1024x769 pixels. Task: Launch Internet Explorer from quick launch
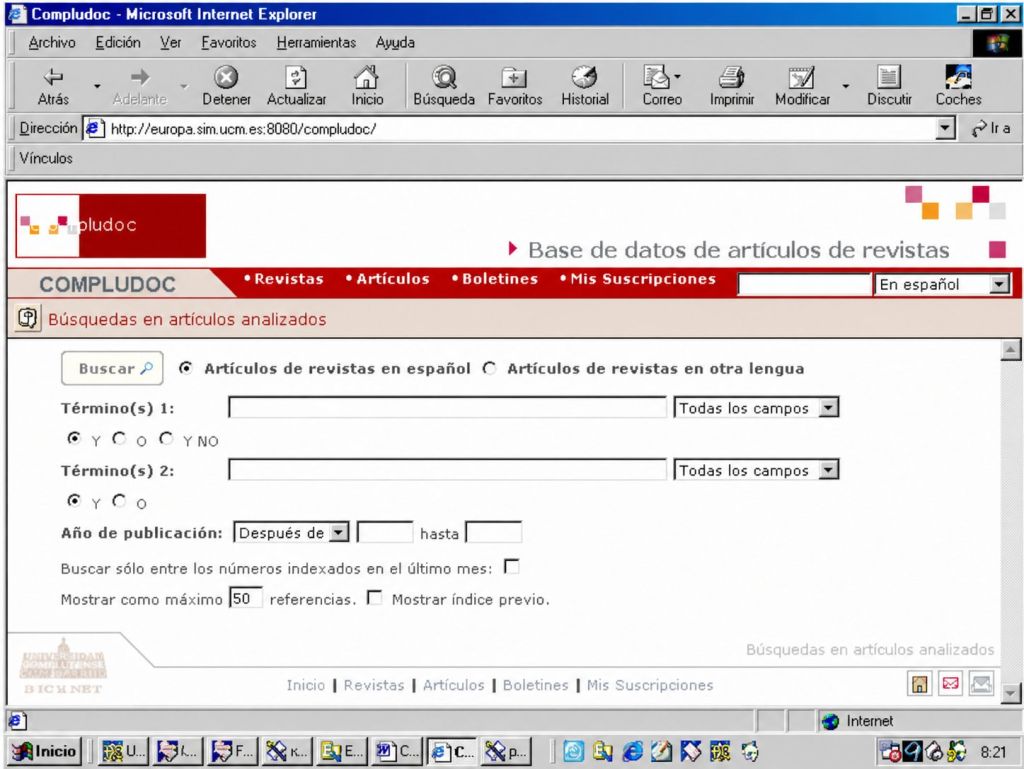[632, 752]
